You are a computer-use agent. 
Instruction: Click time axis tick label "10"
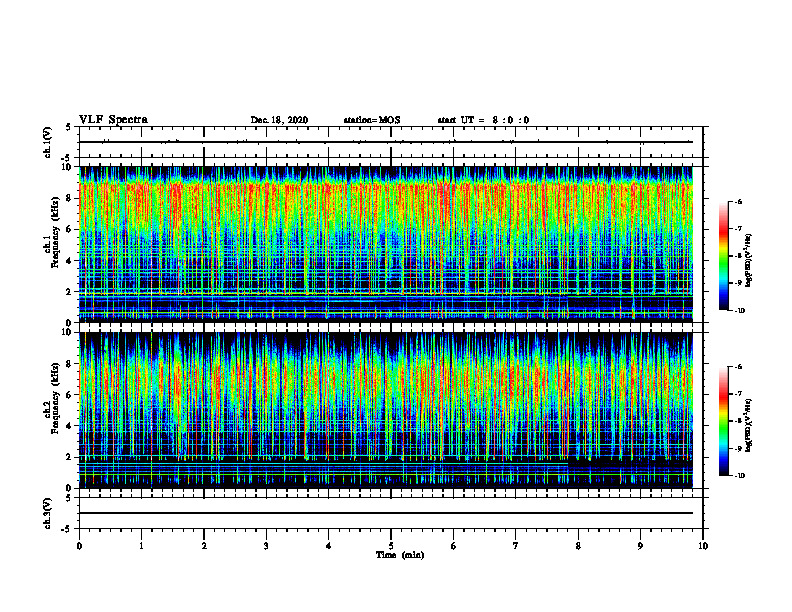[703, 546]
